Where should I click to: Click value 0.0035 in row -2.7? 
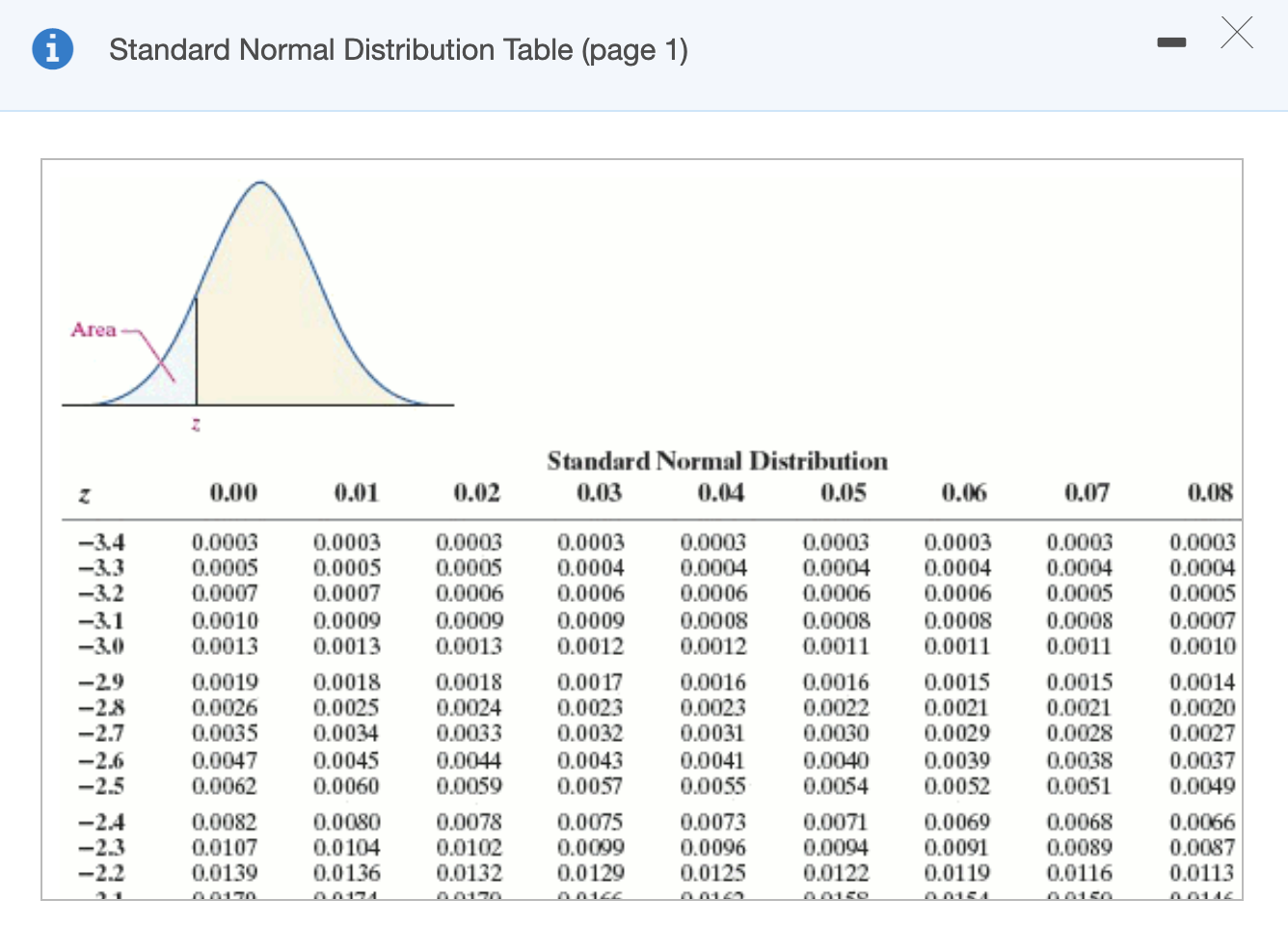pos(225,732)
